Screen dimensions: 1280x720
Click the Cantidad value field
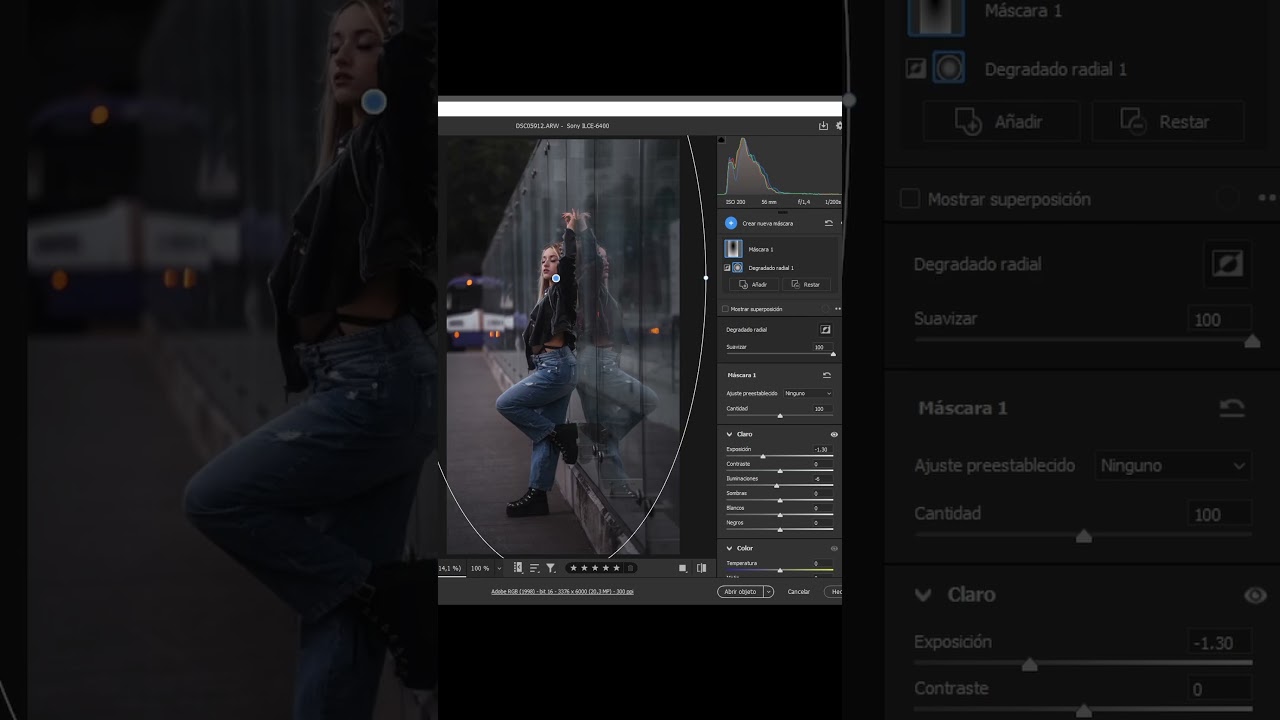pos(821,409)
